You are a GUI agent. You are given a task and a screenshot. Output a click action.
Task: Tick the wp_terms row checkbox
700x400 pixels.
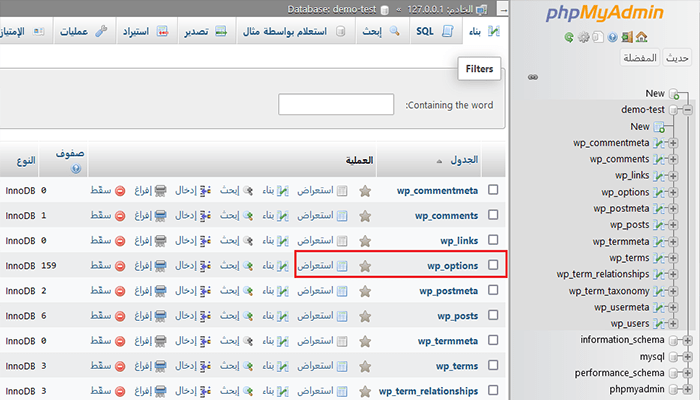493,365
